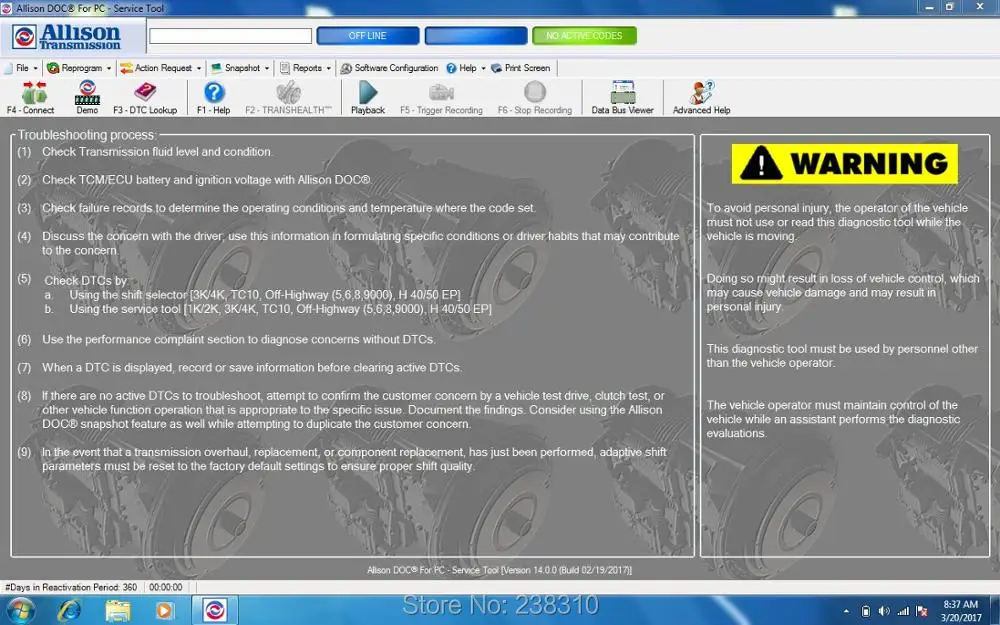Click the F2 - TRANSHEALTH icon

point(288,98)
